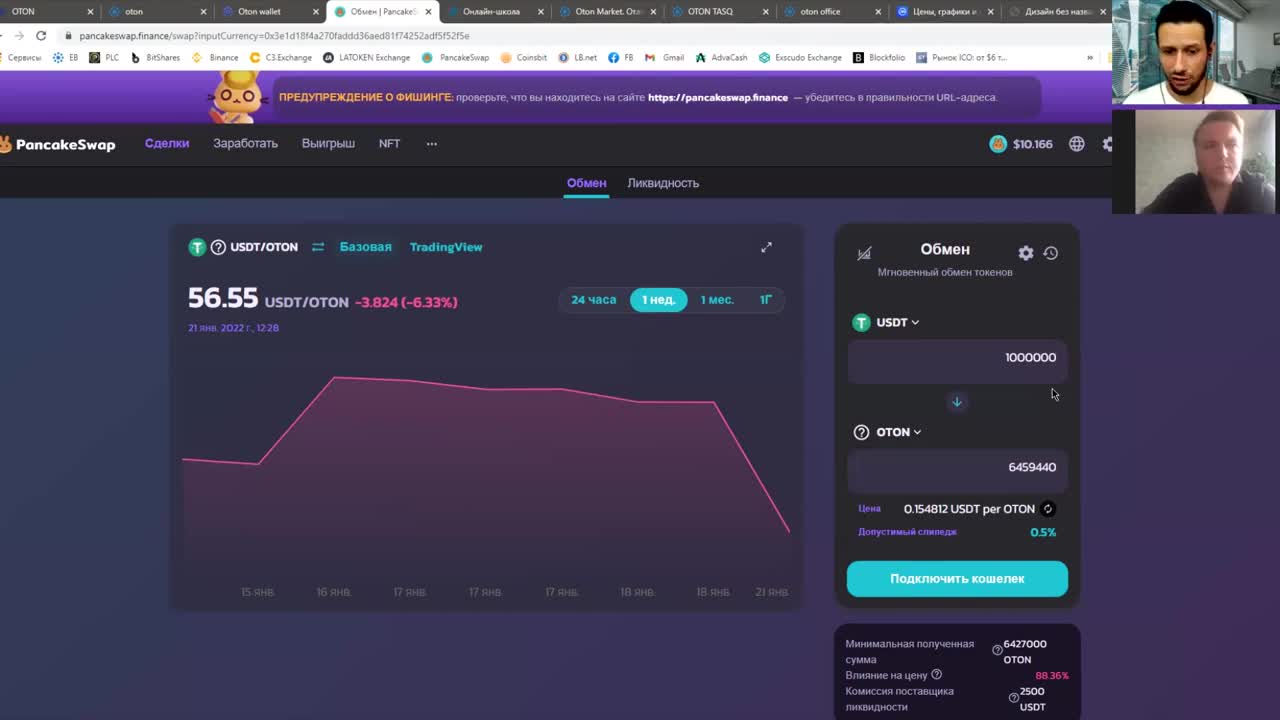
Task: Click slippage tolerance value 0.5%
Action: (1043, 532)
